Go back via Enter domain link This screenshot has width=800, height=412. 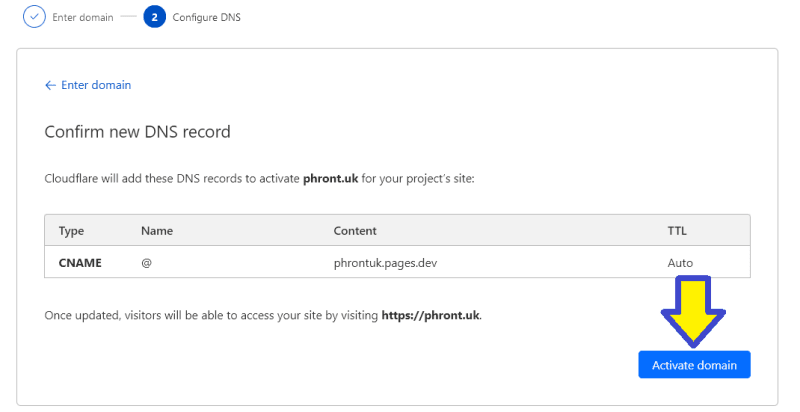click(x=96, y=85)
